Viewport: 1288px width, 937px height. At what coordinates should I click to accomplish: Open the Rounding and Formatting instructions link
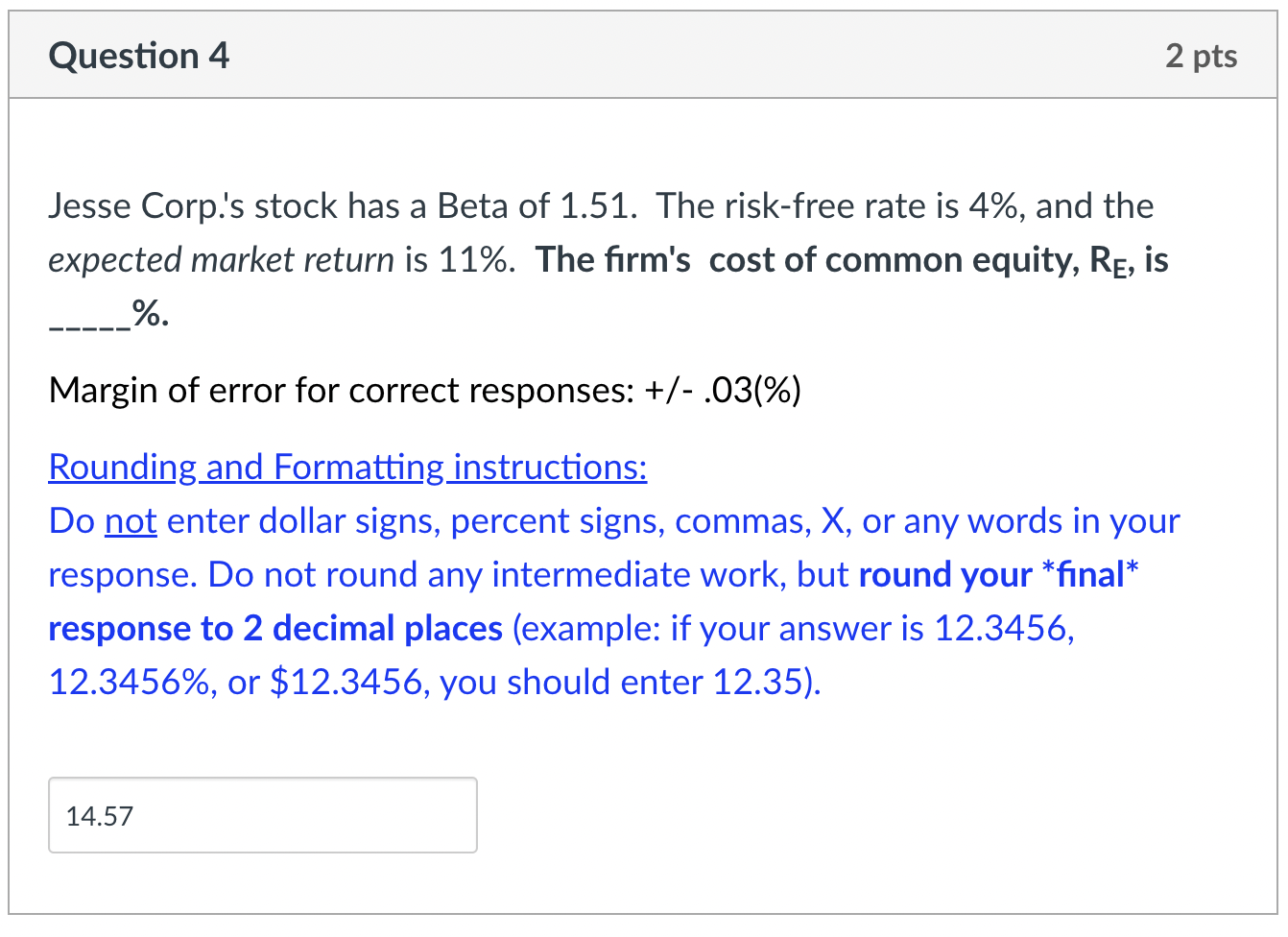[346, 467]
